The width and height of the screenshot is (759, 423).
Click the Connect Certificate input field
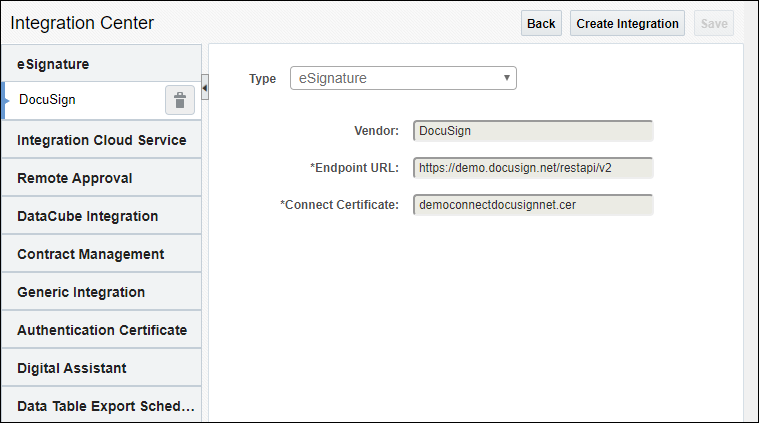[x=533, y=205]
